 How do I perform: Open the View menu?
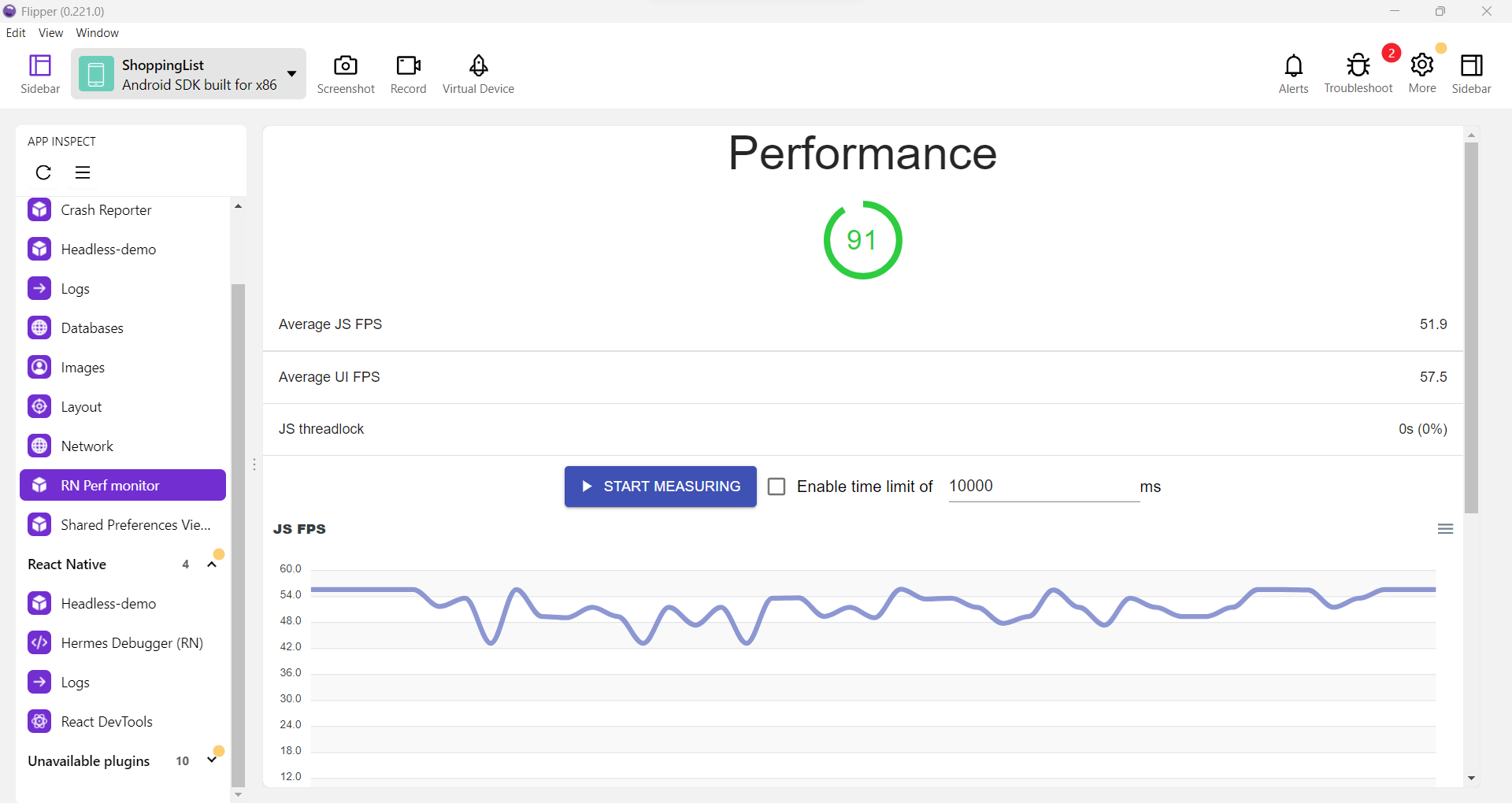[50, 33]
